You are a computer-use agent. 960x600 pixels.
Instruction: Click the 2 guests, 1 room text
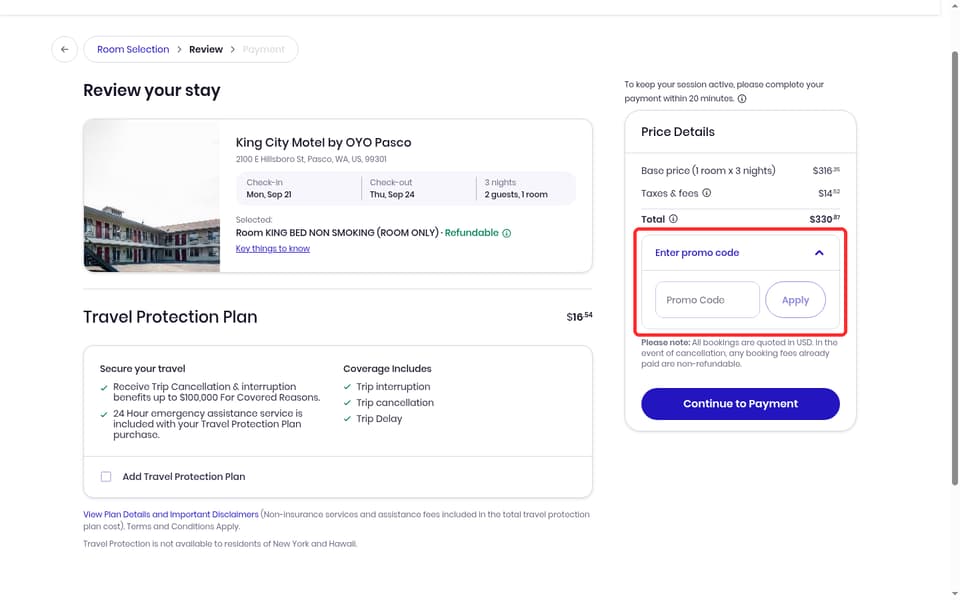pyautogui.click(x=516, y=195)
